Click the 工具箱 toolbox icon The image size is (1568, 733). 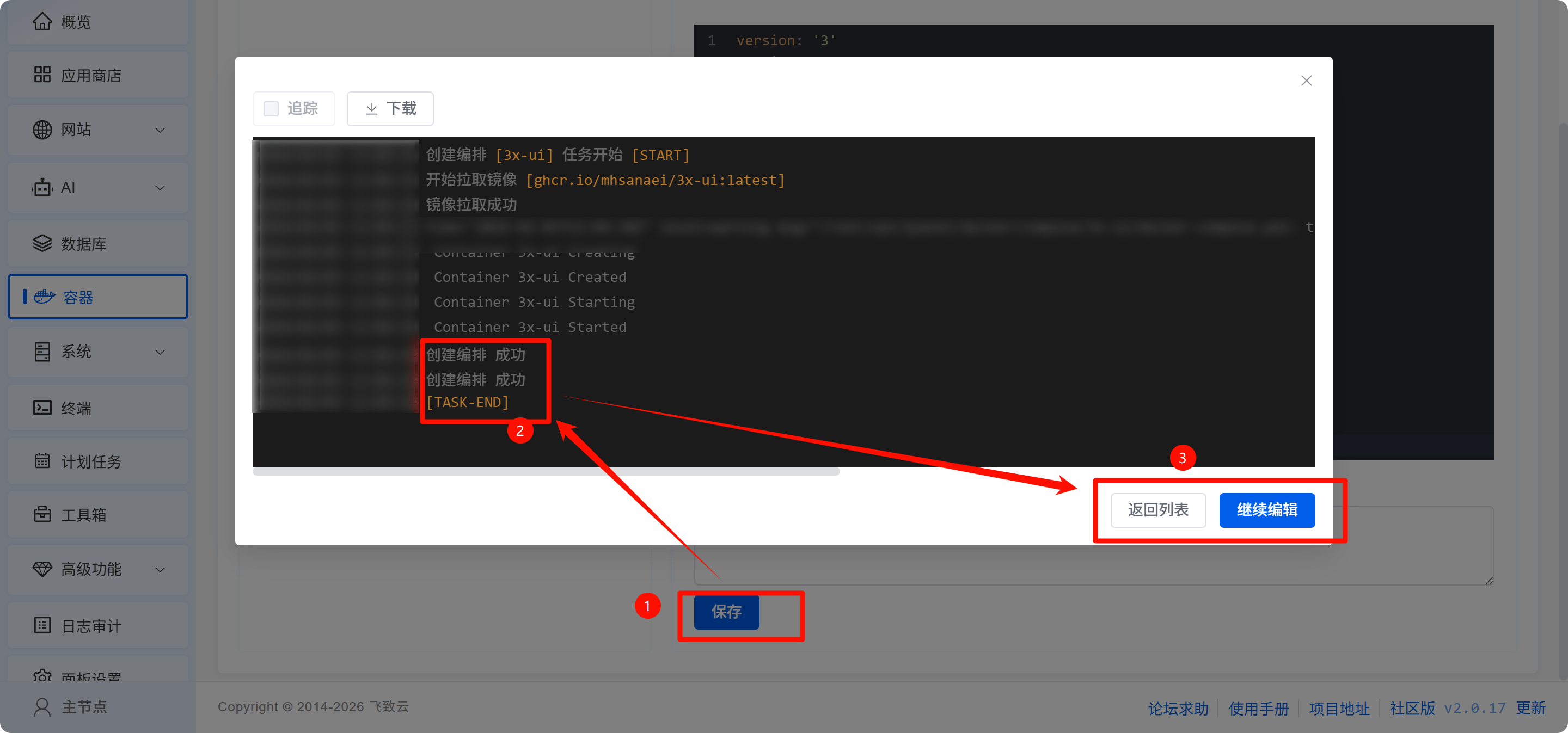coord(42,515)
